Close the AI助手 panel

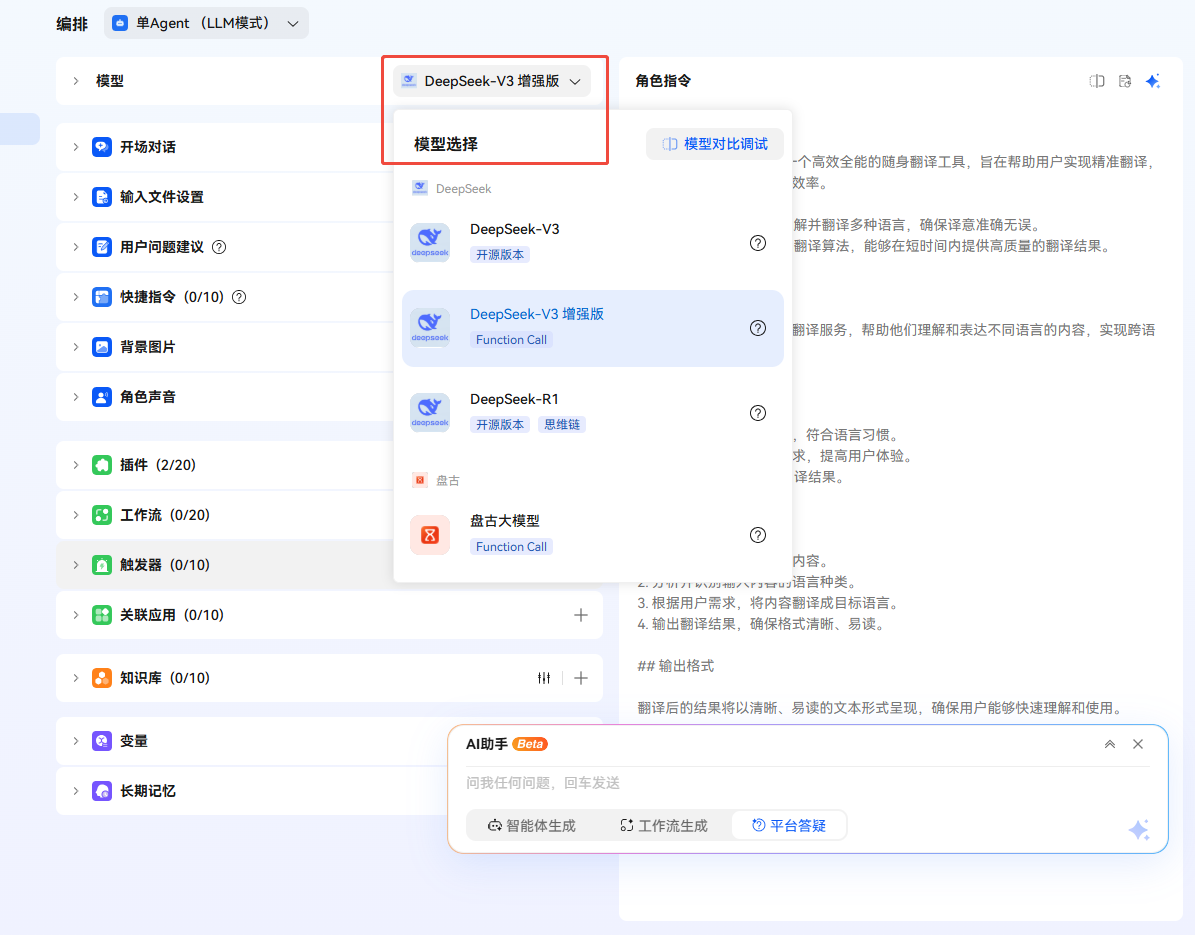point(1138,744)
